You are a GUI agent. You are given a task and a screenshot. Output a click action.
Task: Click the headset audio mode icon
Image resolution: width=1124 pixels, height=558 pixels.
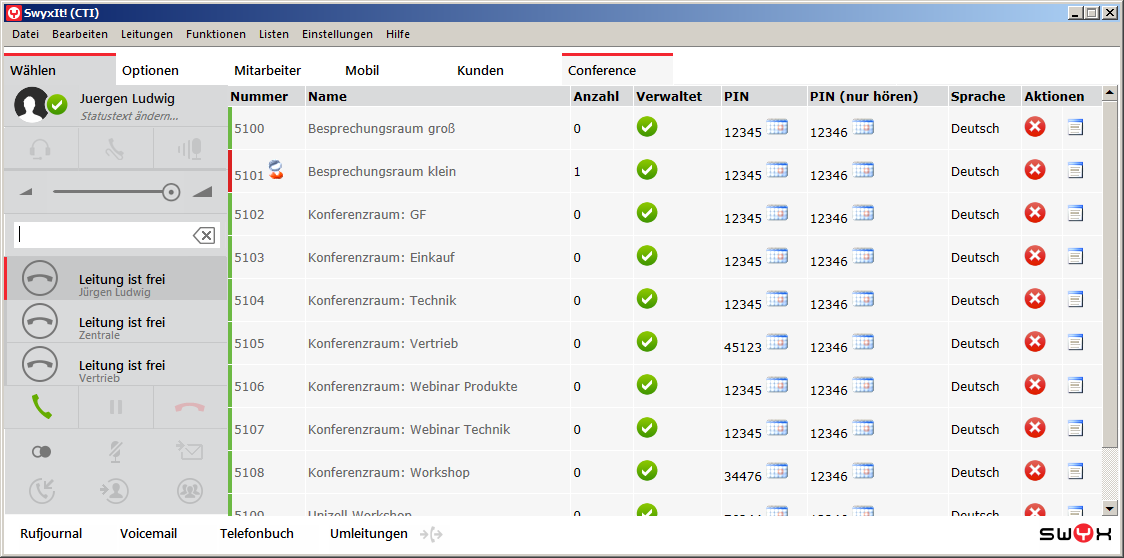tap(41, 149)
